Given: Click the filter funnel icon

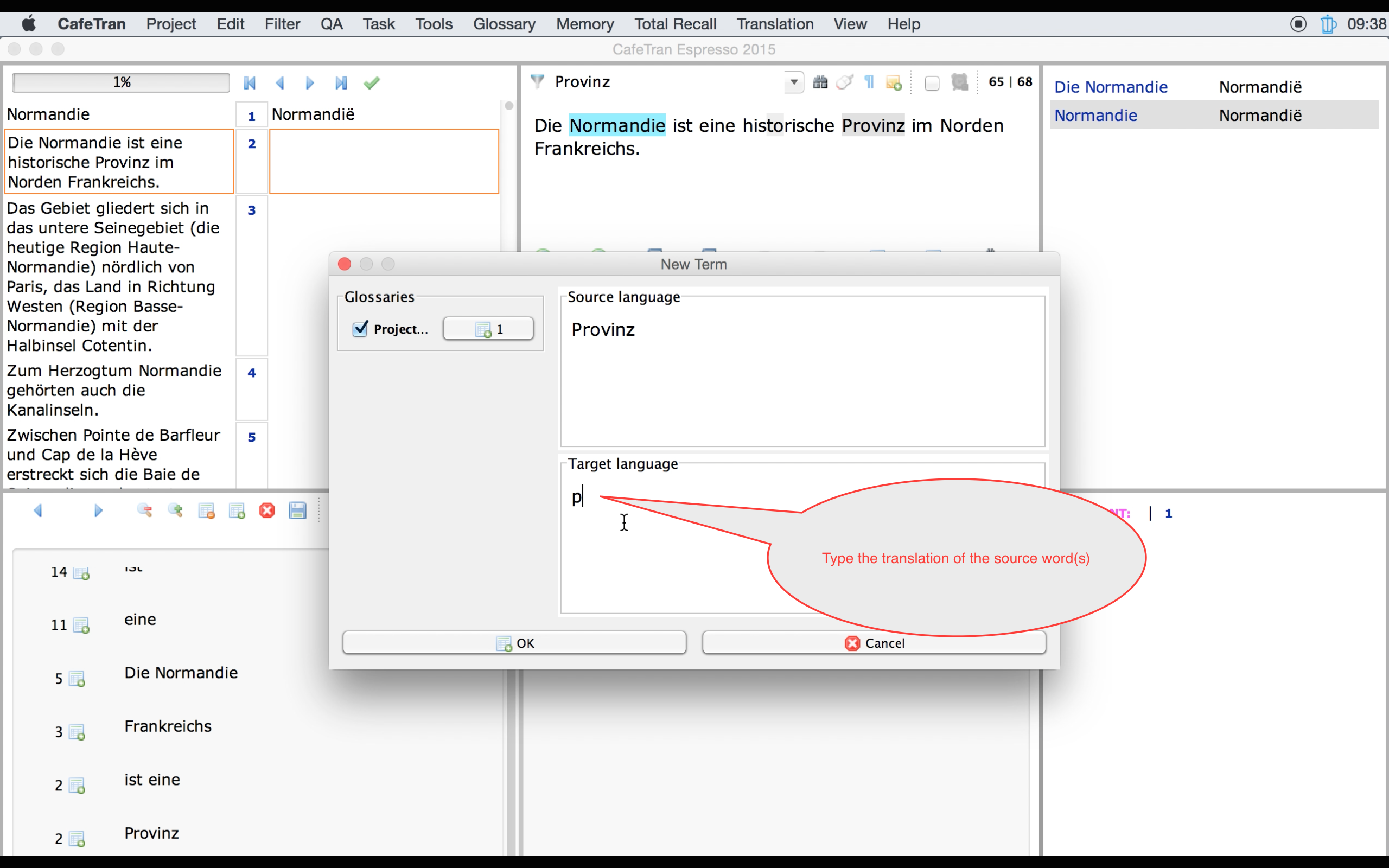Looking at the screenshot, I should (537, 81).
